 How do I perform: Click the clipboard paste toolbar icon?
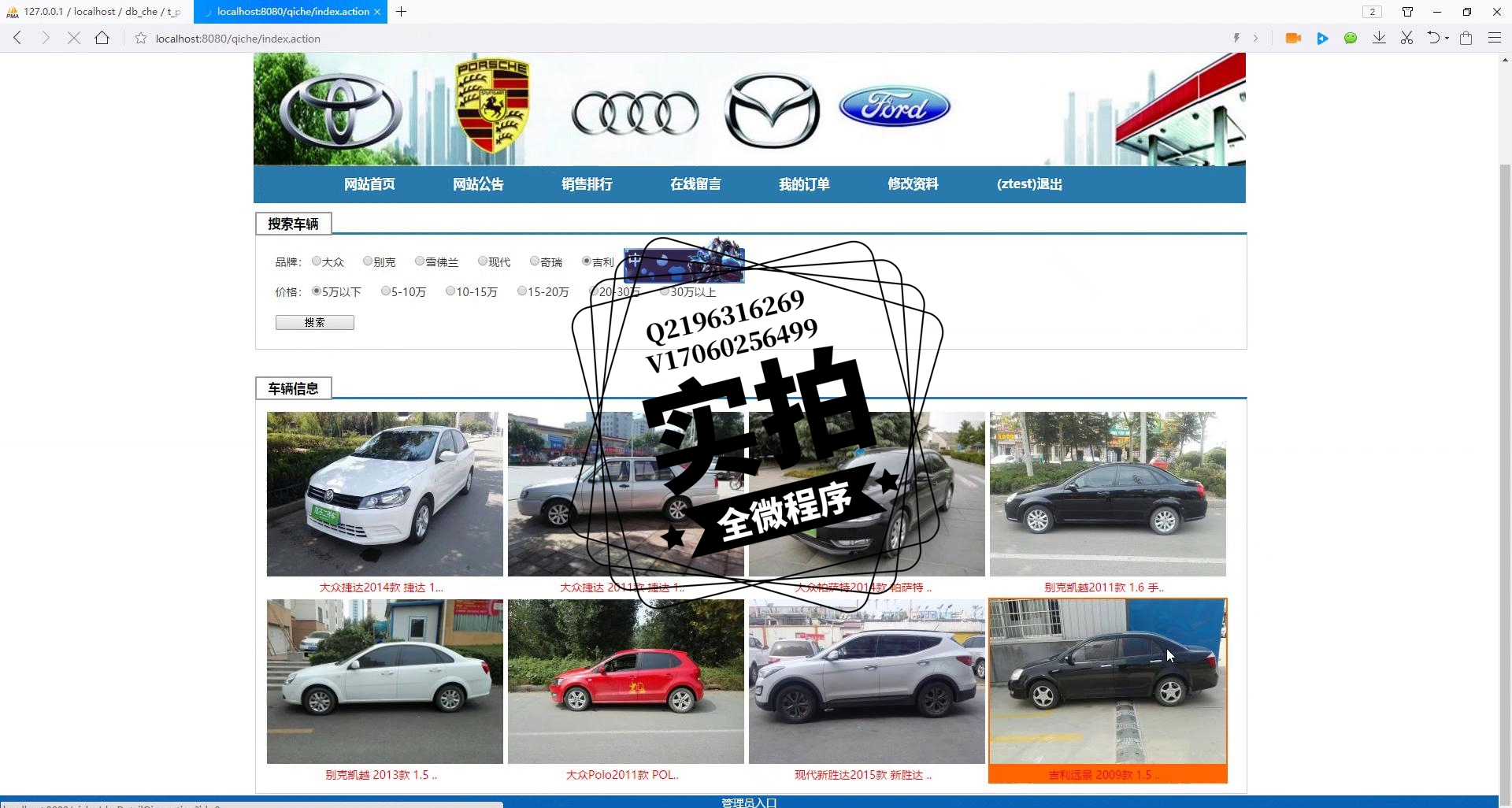point(1466,38)
